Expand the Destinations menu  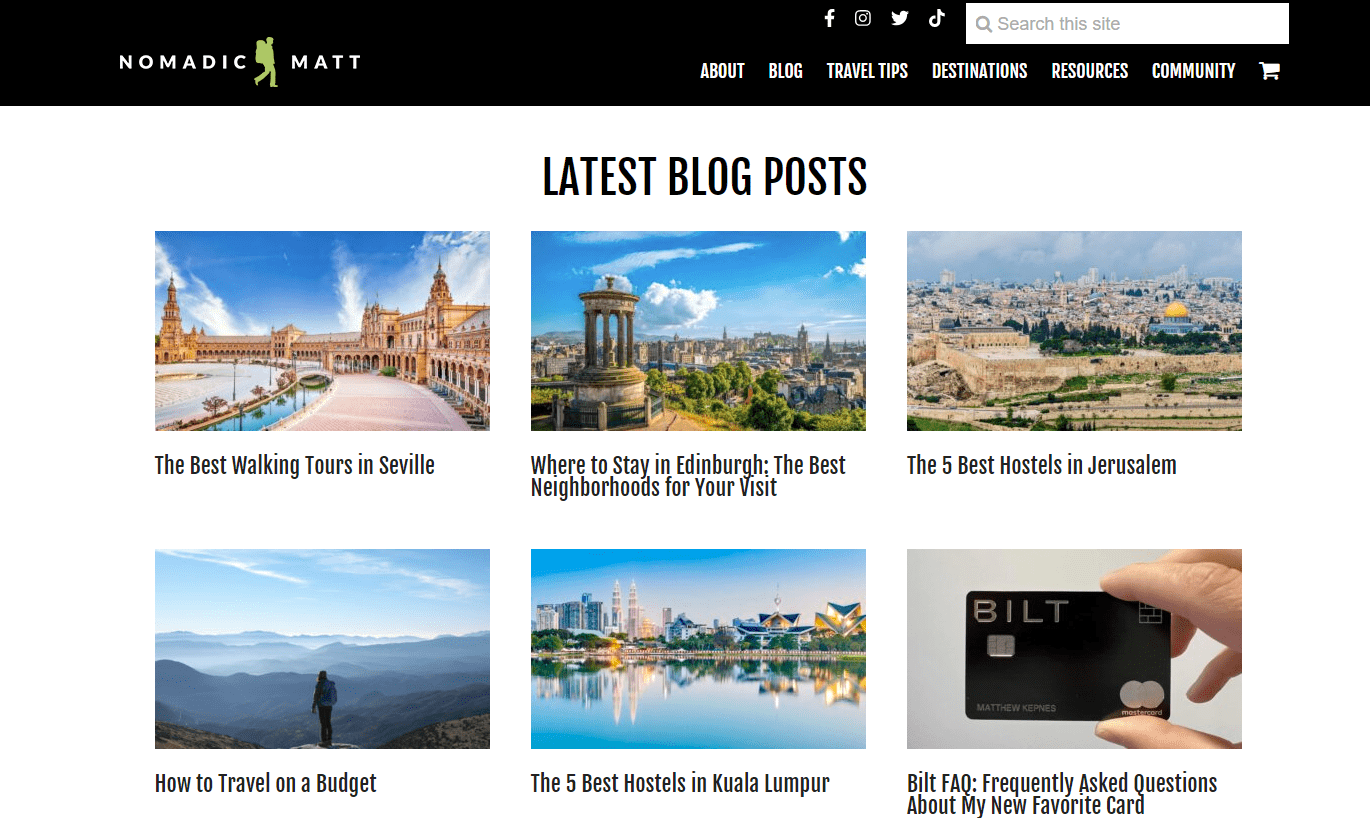tap(979, 71)
